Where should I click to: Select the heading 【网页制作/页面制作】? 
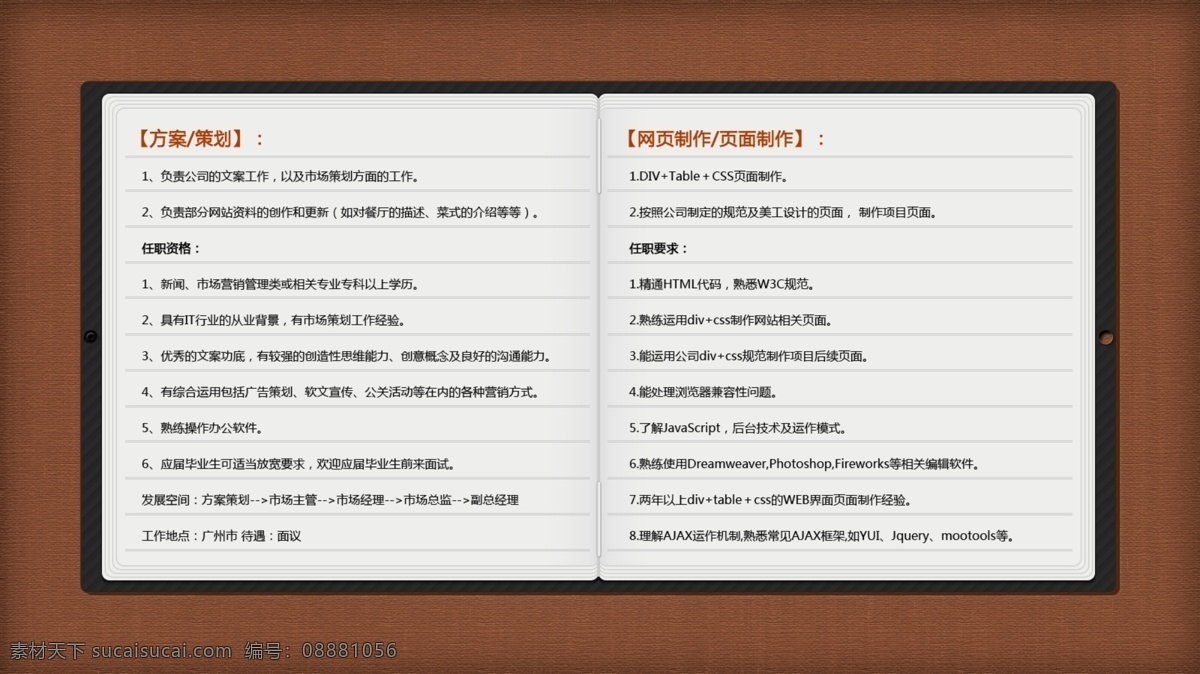[724, 139]
